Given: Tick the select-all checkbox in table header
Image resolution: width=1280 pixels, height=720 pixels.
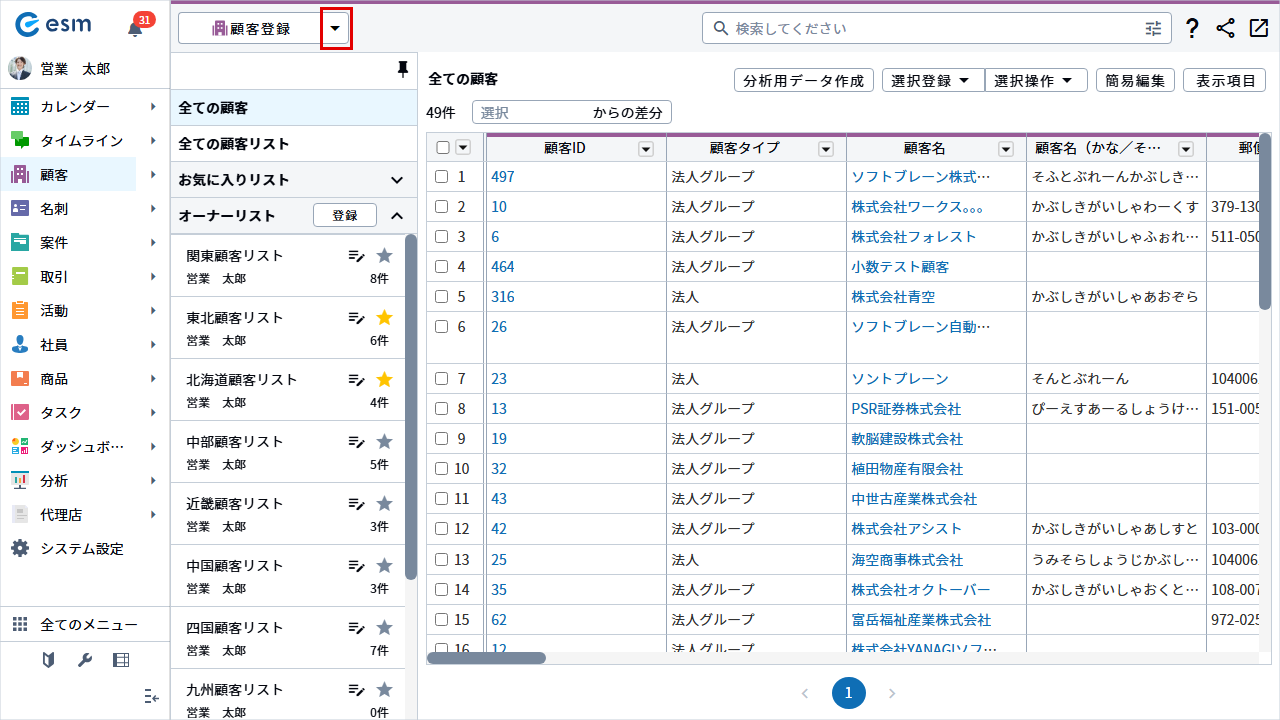Looking at the screenshot, I should [443, 148].
